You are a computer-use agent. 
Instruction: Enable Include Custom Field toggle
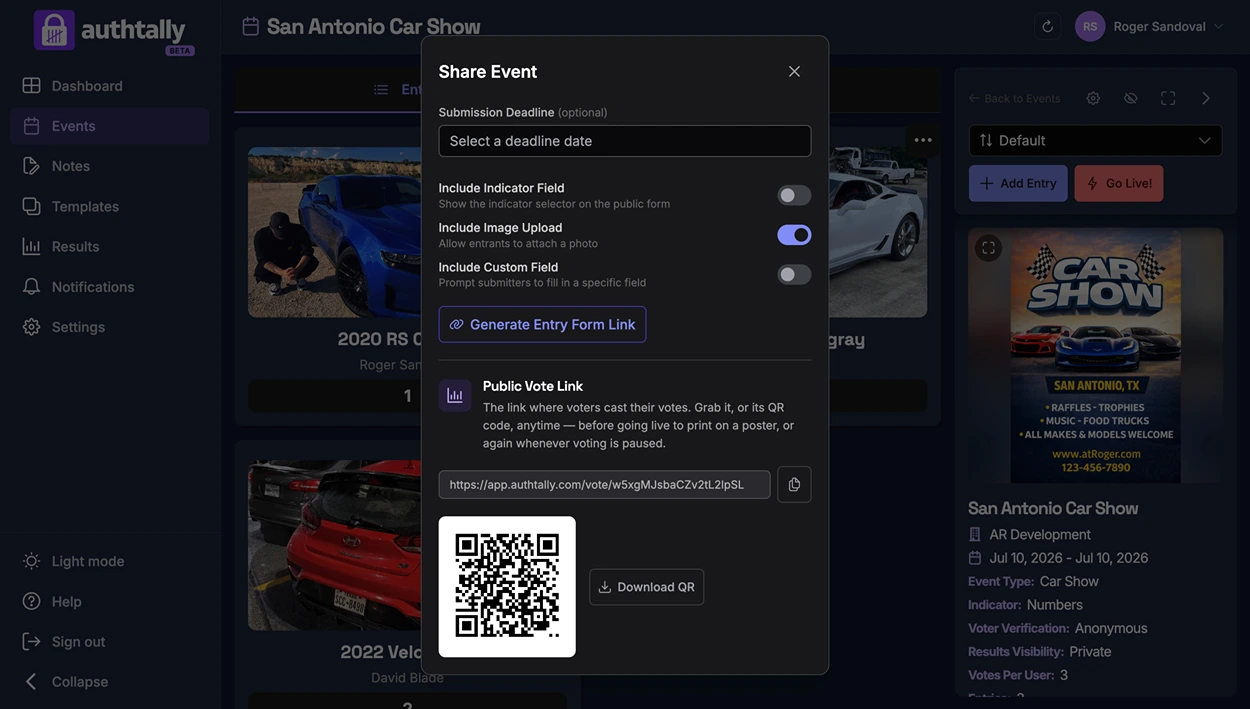795,274
